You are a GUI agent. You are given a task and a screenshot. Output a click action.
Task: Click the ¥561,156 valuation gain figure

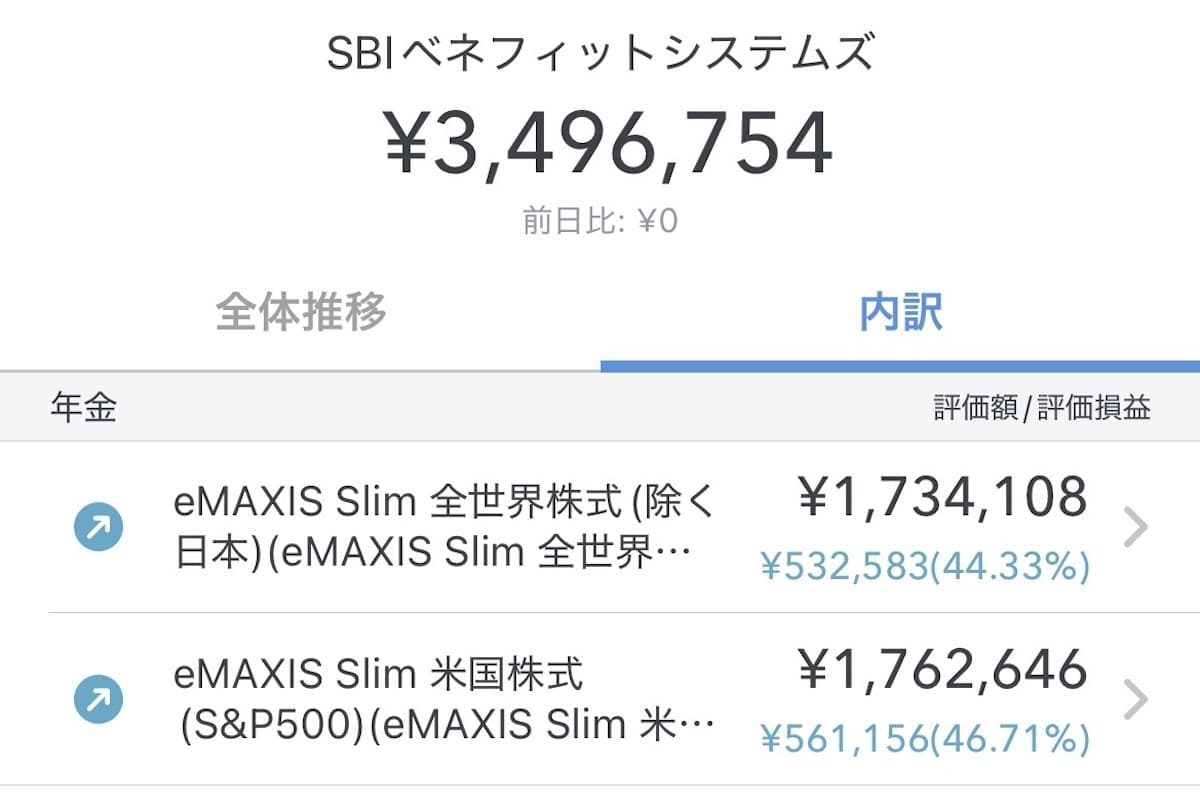coord(845,739)
